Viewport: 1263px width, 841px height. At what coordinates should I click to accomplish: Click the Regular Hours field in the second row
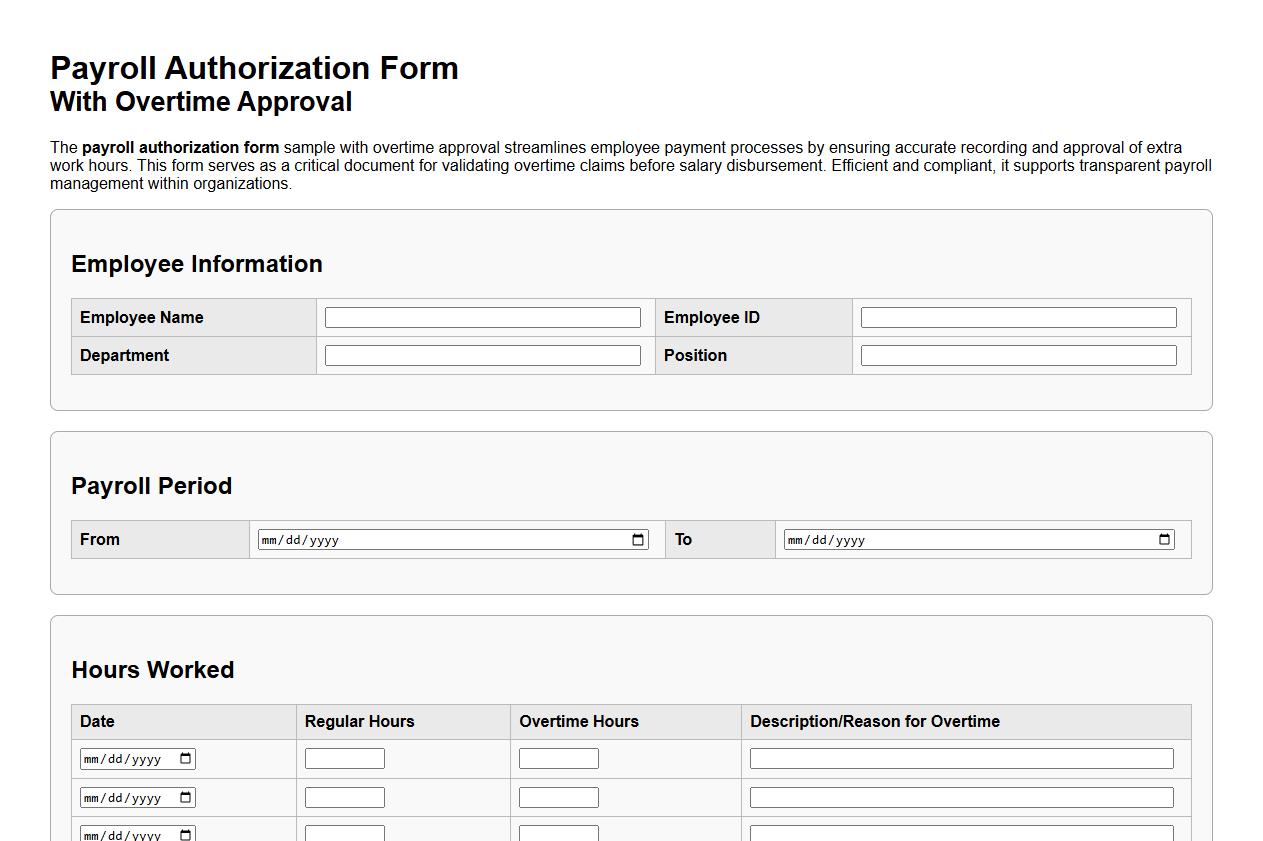pos(344,796)
